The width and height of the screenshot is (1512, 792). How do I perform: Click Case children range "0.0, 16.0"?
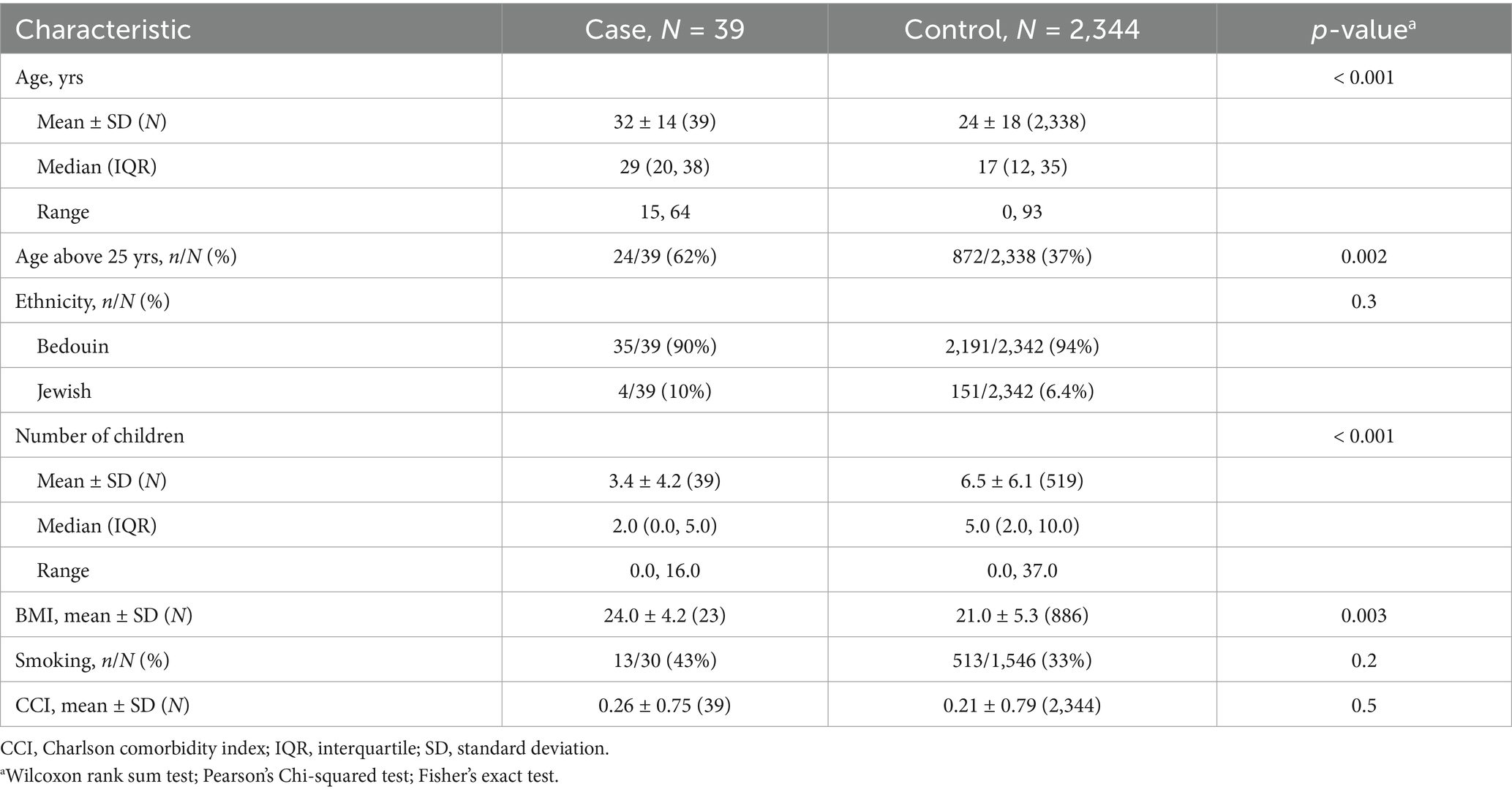(x=664, y=570)
